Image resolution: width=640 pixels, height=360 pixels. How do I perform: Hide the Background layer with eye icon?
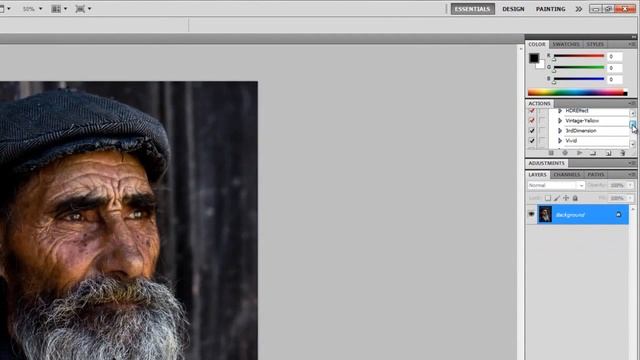(x=531, y=214)
